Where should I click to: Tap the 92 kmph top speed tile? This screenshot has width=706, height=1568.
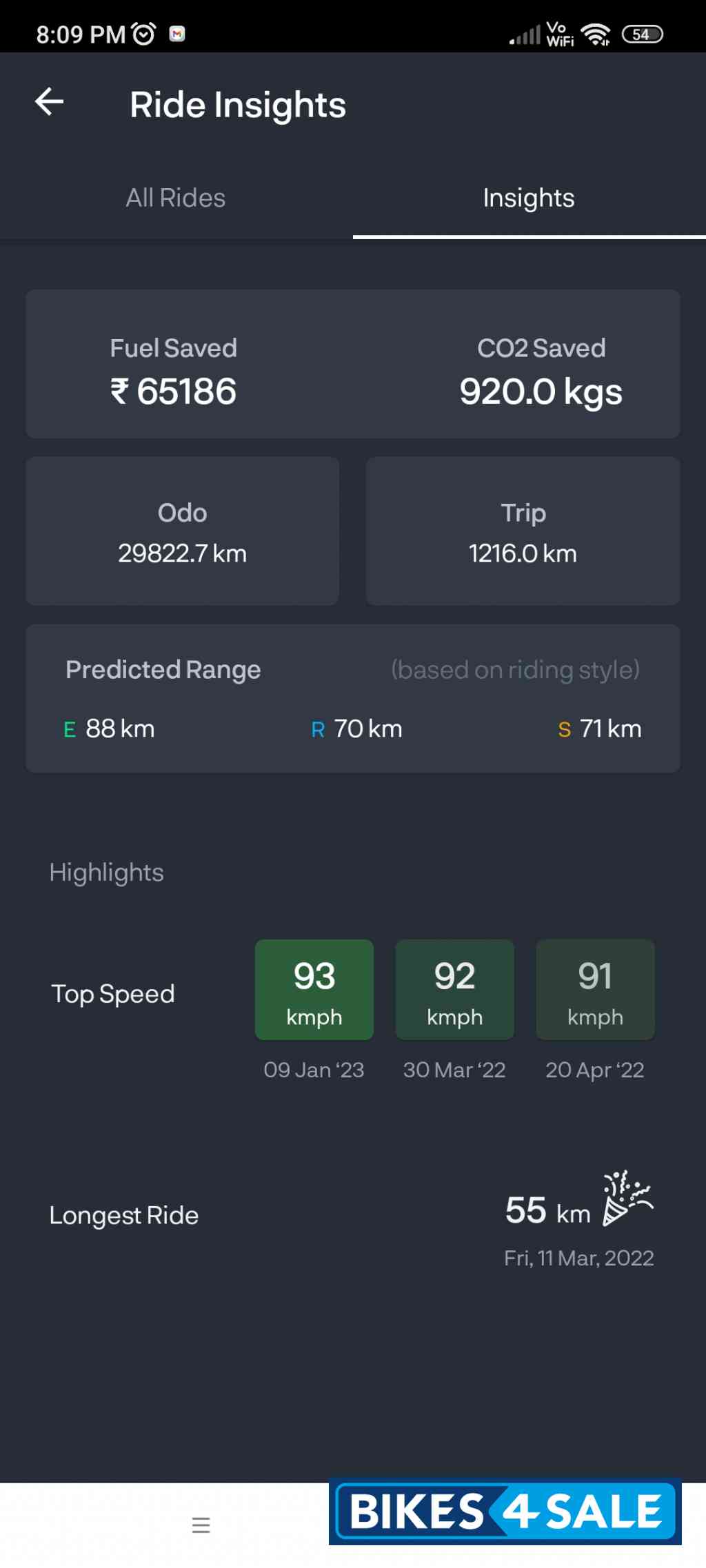point(455,990)
